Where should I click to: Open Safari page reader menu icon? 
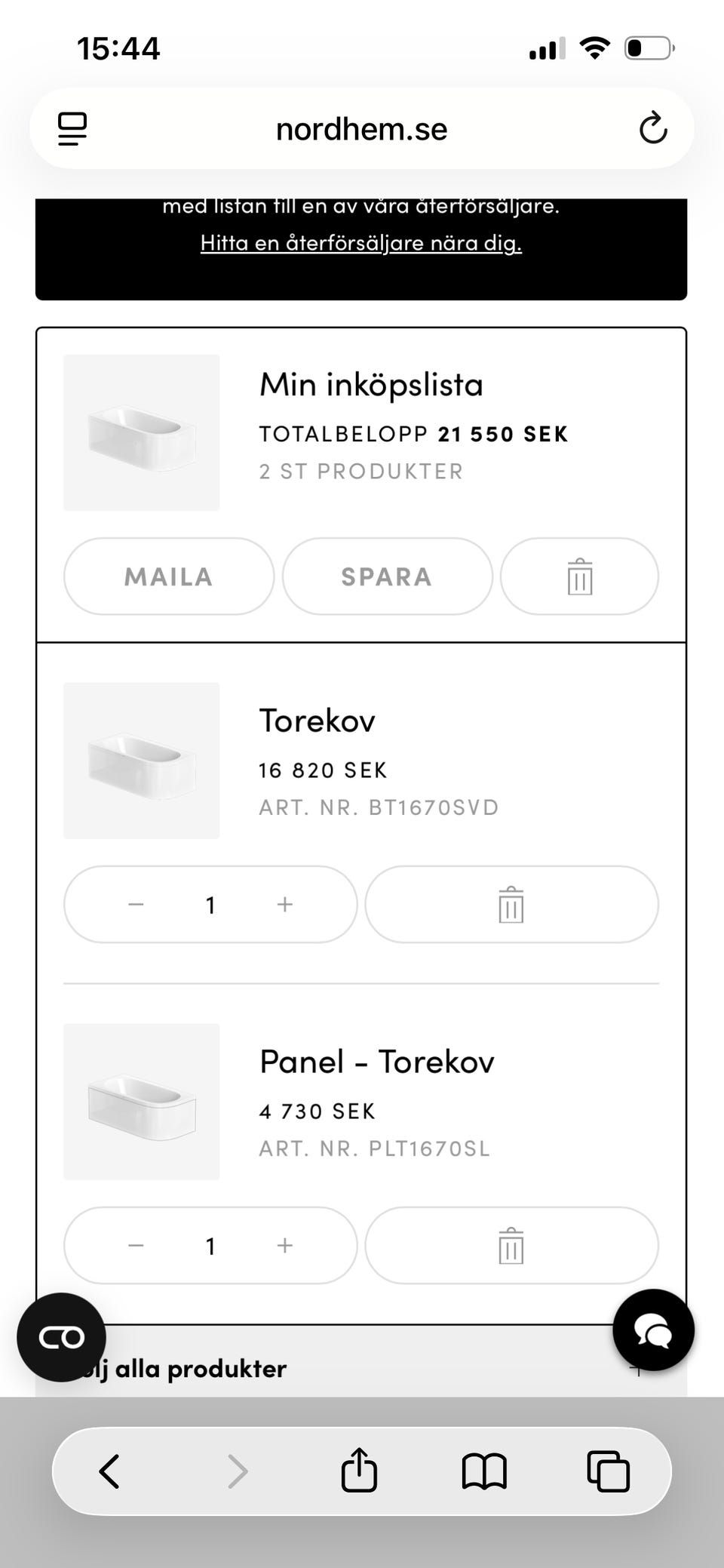[72, 128]
